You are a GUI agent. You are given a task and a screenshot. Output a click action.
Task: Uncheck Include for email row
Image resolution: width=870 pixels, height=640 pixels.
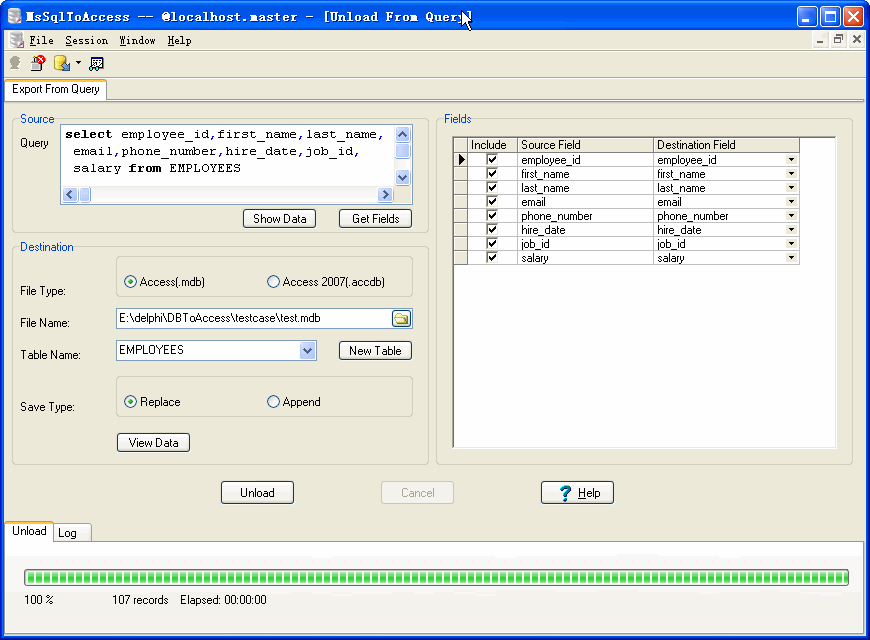[492, 201]
